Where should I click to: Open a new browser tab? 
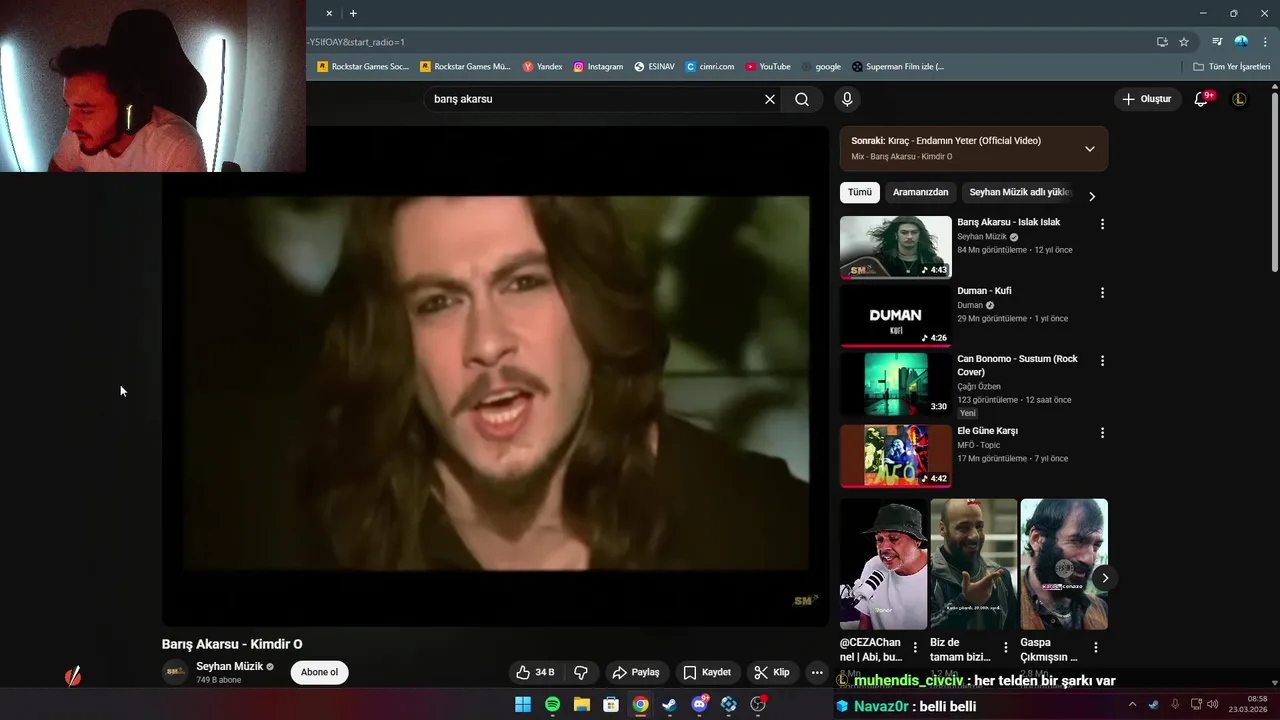[353, 13]
